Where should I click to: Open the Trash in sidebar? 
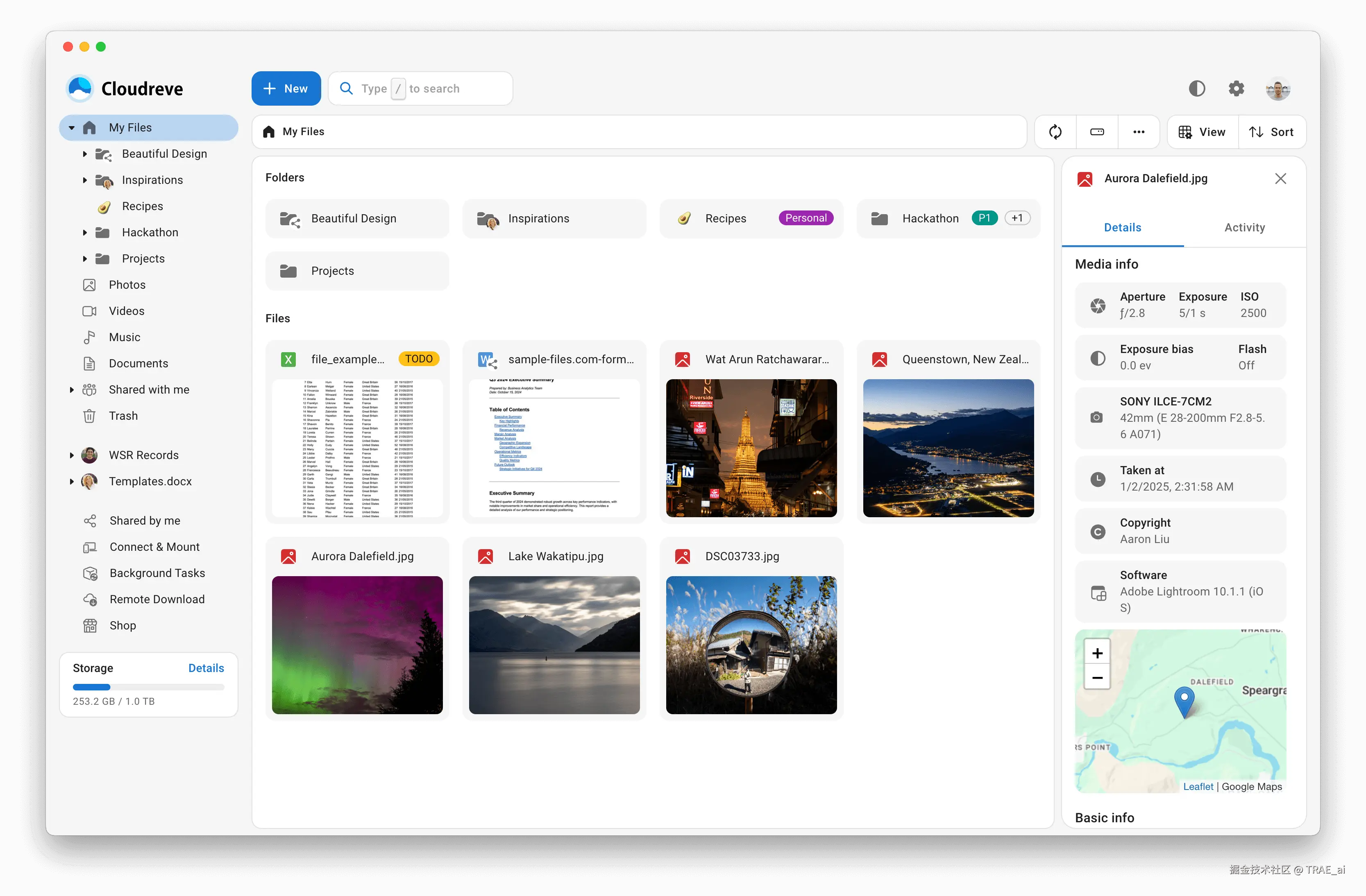coord(123,415)
